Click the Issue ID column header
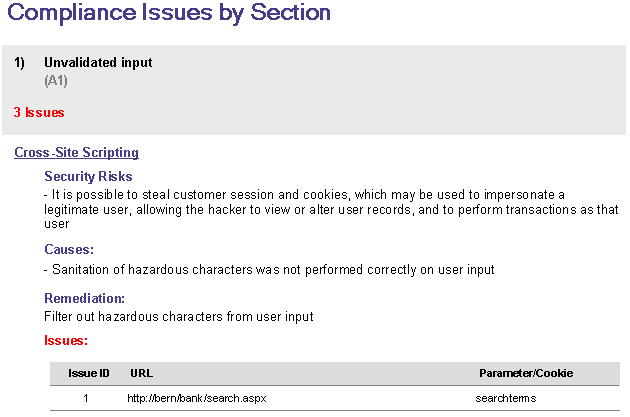 (89, 373)
